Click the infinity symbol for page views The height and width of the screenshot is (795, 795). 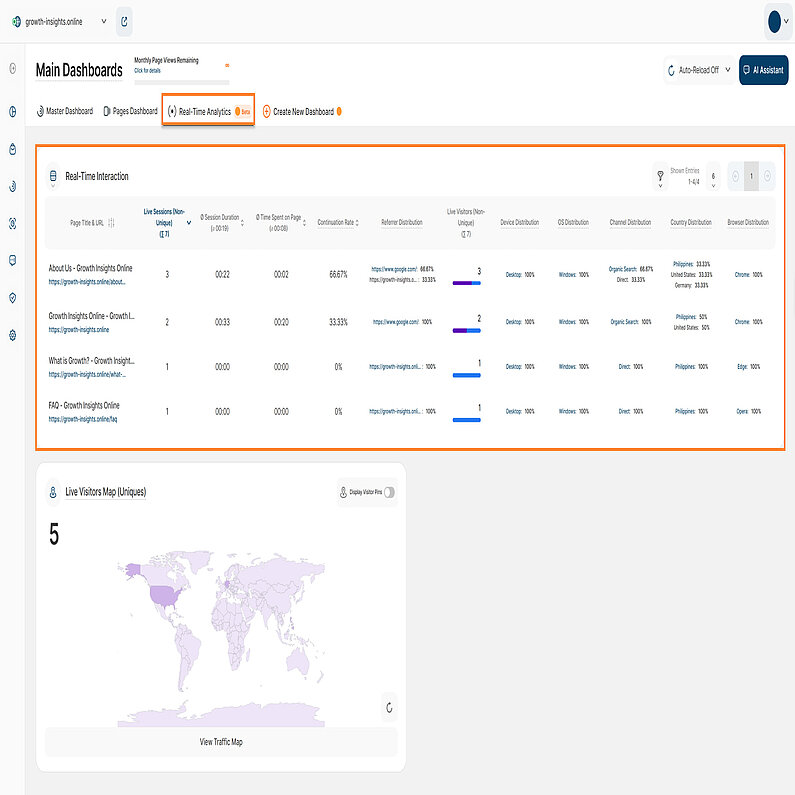click(x=227, y=65)
